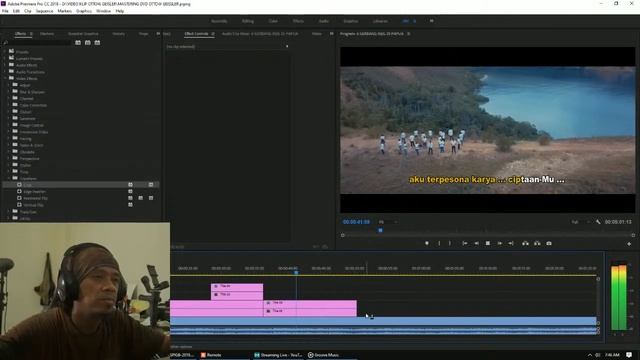
Task: Open the History panel tab
Action: click(119, 34)
